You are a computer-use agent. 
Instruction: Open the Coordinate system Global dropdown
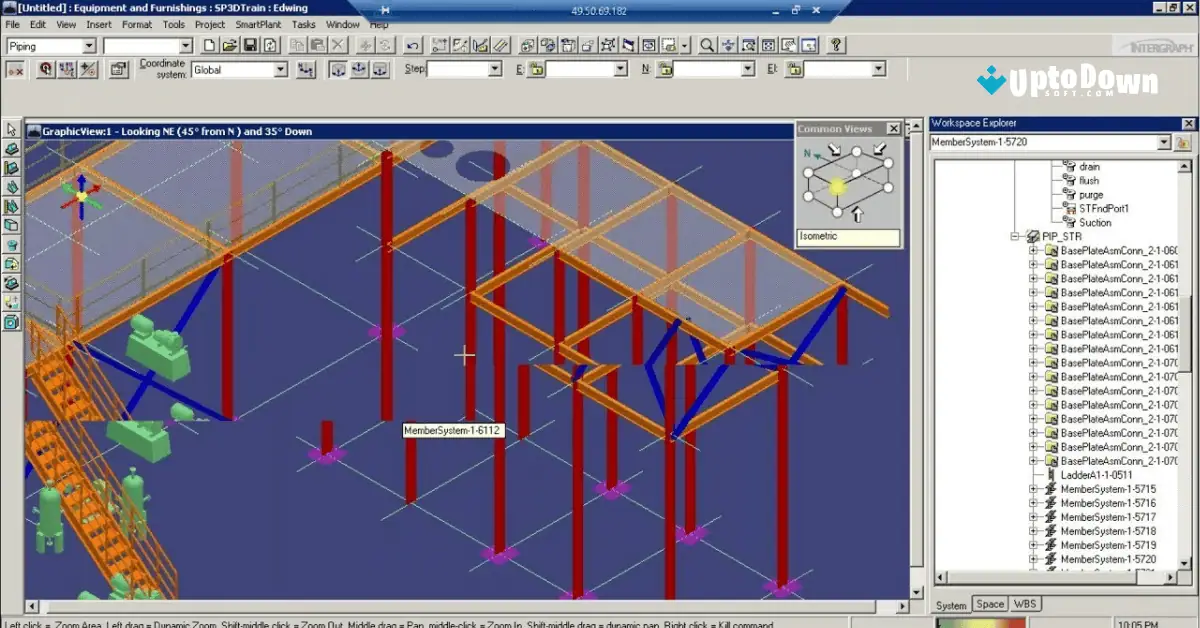[283, 68]
